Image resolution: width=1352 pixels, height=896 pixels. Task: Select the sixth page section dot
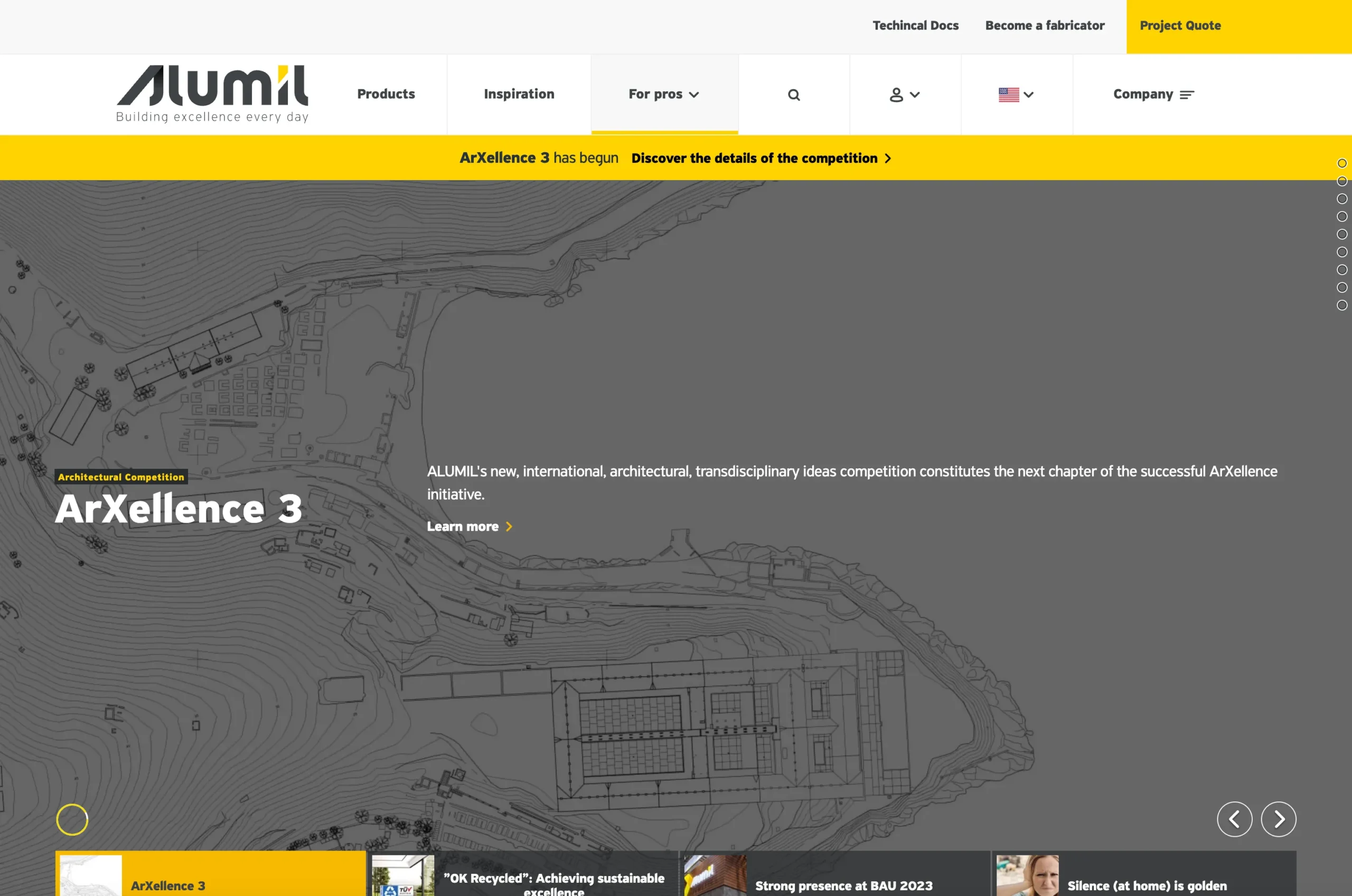(1342, 252)
